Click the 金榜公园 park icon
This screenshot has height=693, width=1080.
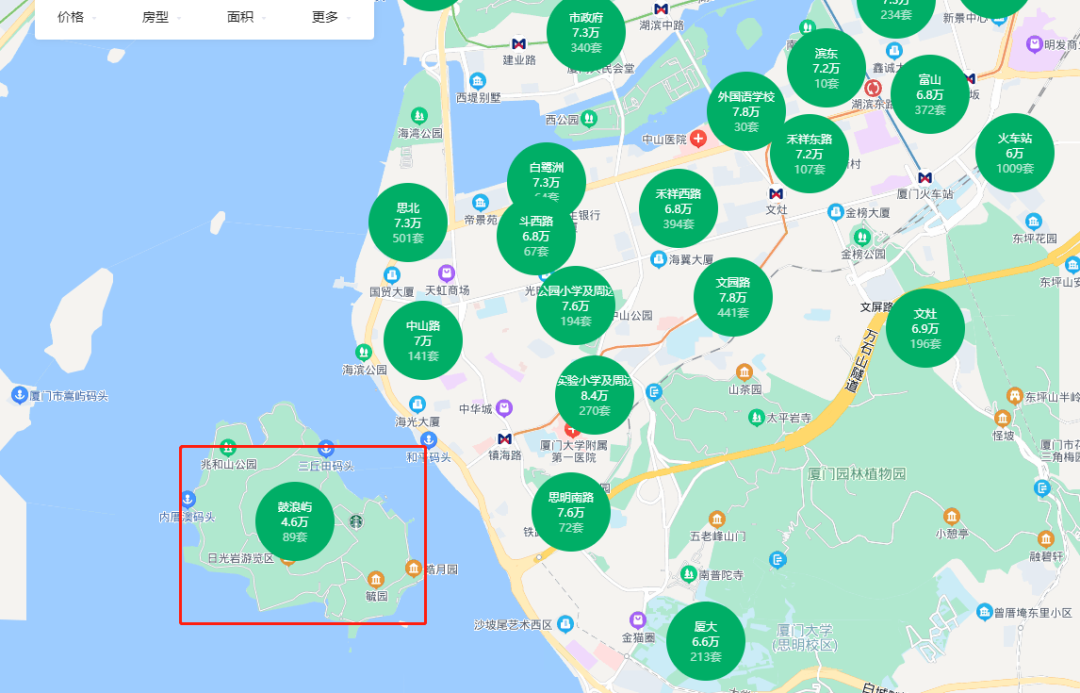862,237
